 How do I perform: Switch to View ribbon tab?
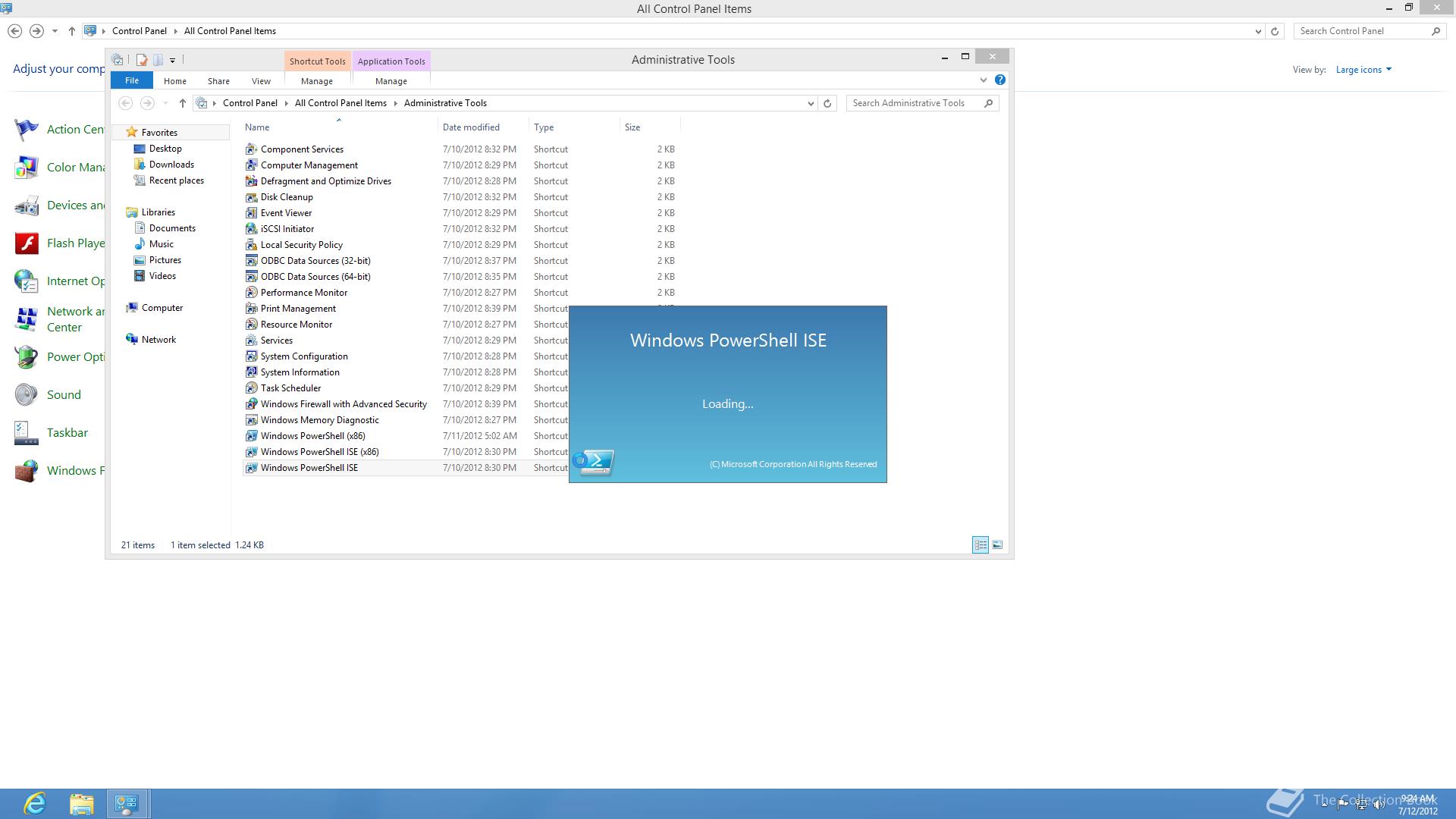coord(261,81)
